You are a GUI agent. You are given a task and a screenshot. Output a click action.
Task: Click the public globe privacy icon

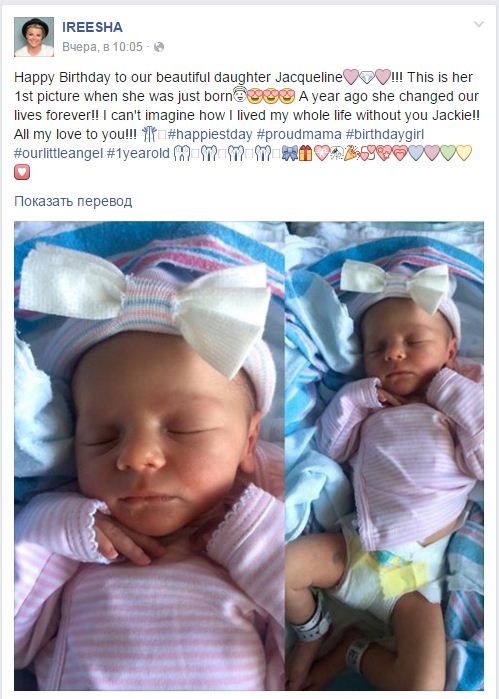pos(159,47)
